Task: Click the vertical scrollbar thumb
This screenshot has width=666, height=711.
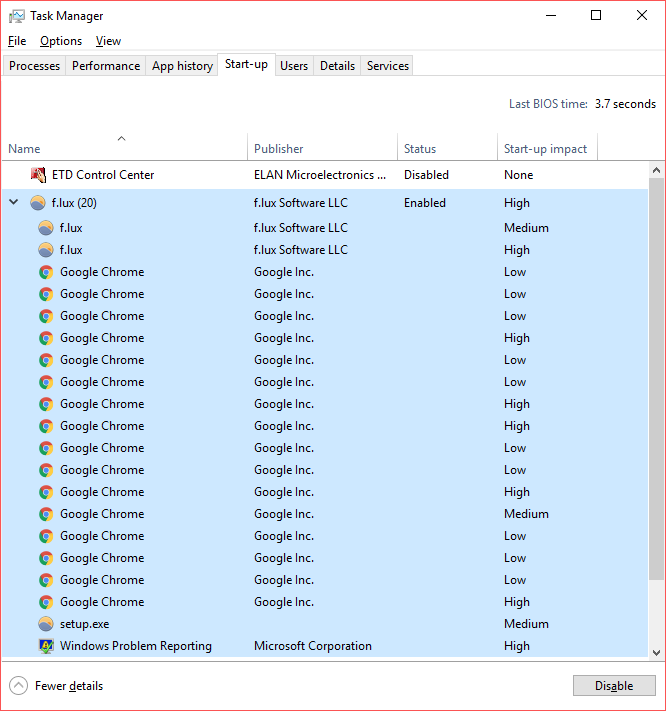Action: click(656, 379)
